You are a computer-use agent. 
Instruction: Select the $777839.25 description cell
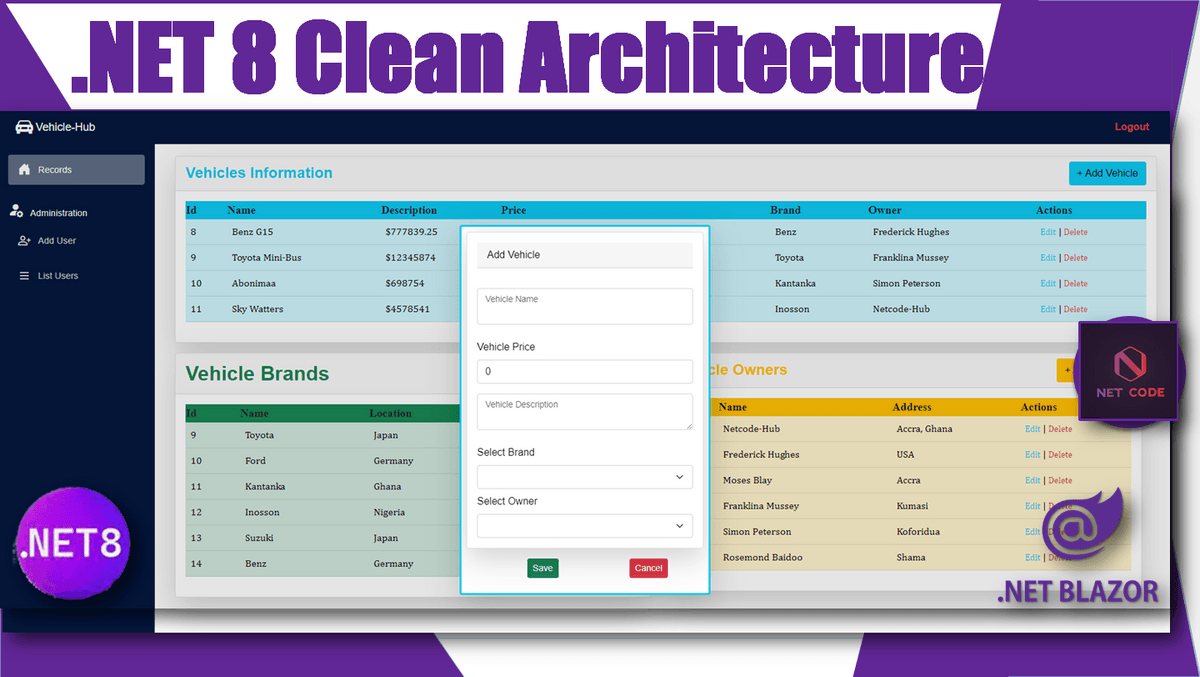pos(411,232)
